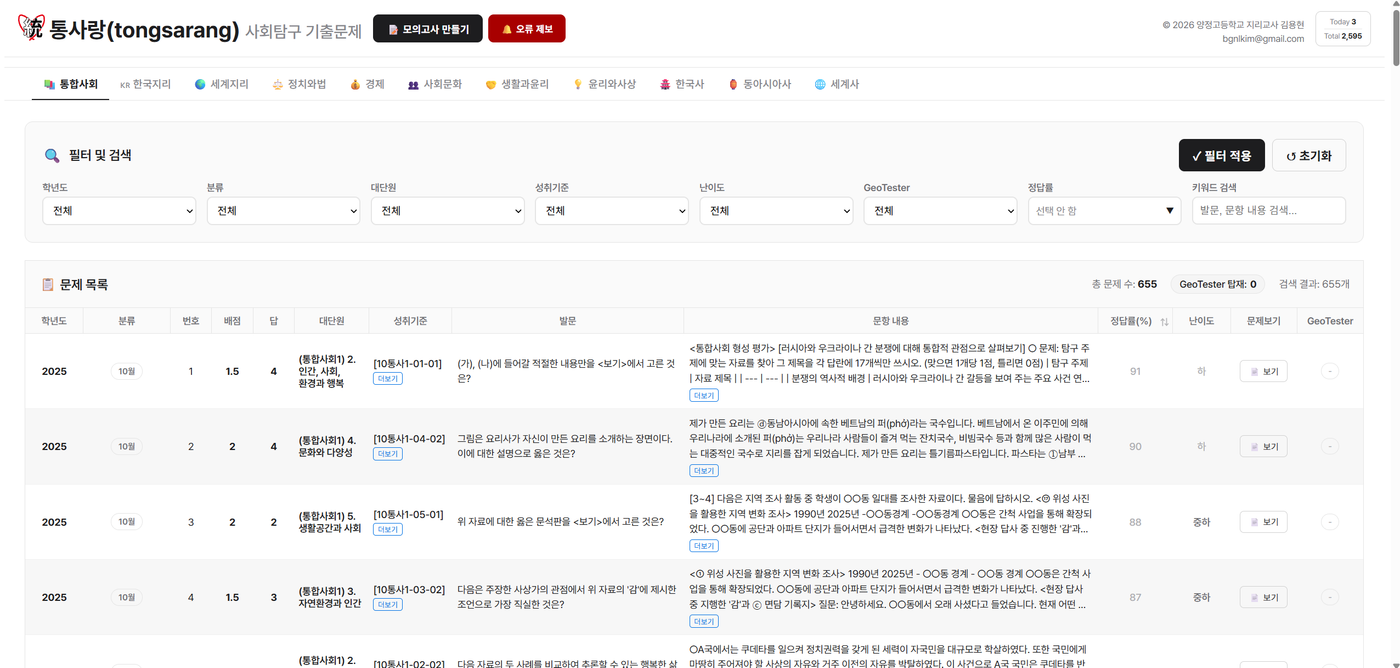Sort by the 정답률(%) arrows icon
Image resolution: width=1400 pixels, height=668 pixels.
coord(1164,321)
